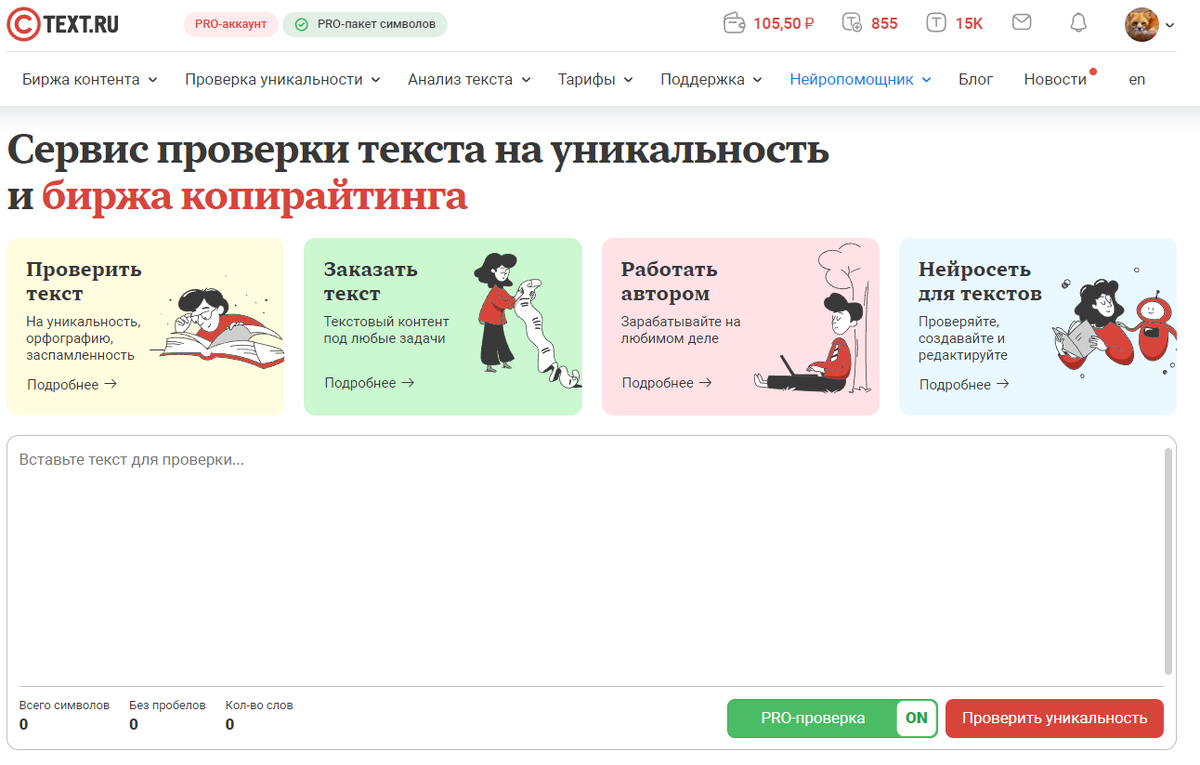1200x765 pixels.
Task: Click the text input area Вставьте текст для проверки
Action: (x=585, y=560)
